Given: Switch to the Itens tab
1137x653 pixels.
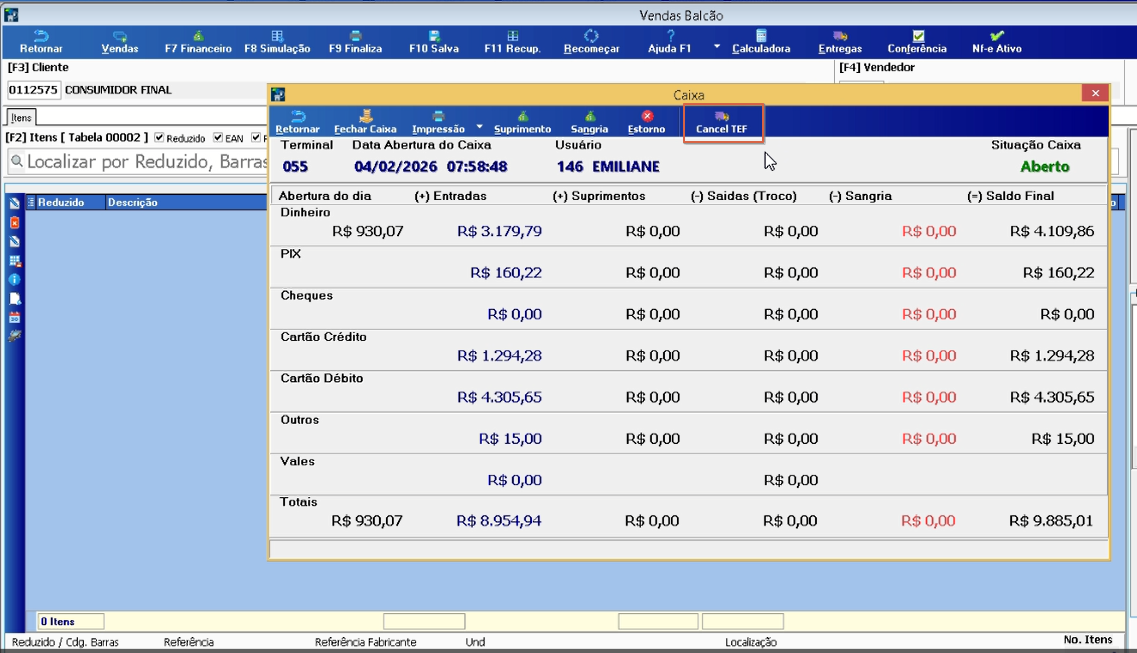Looking at the screenshot, I should (21, 117).
